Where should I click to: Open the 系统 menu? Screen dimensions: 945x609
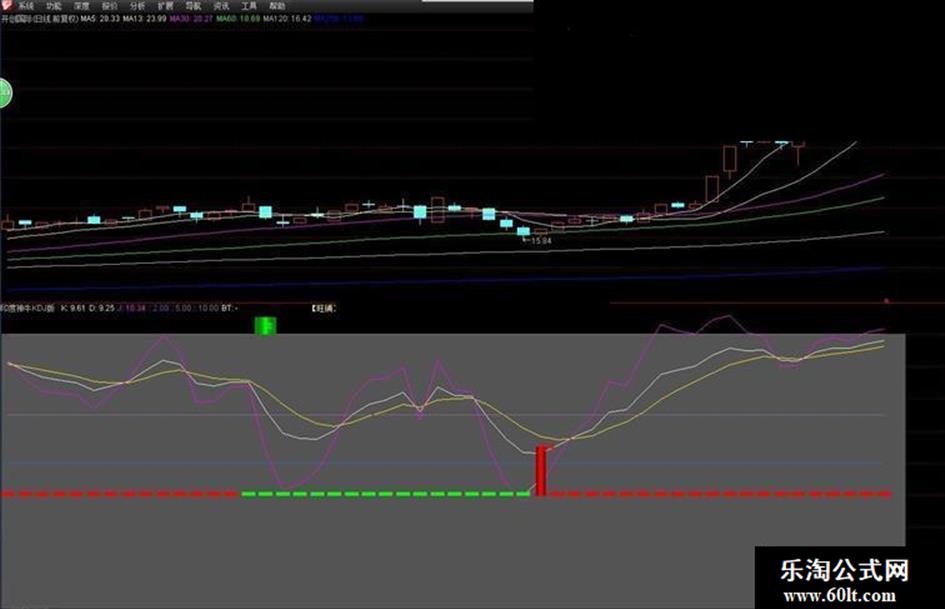[x=26, y=6]
